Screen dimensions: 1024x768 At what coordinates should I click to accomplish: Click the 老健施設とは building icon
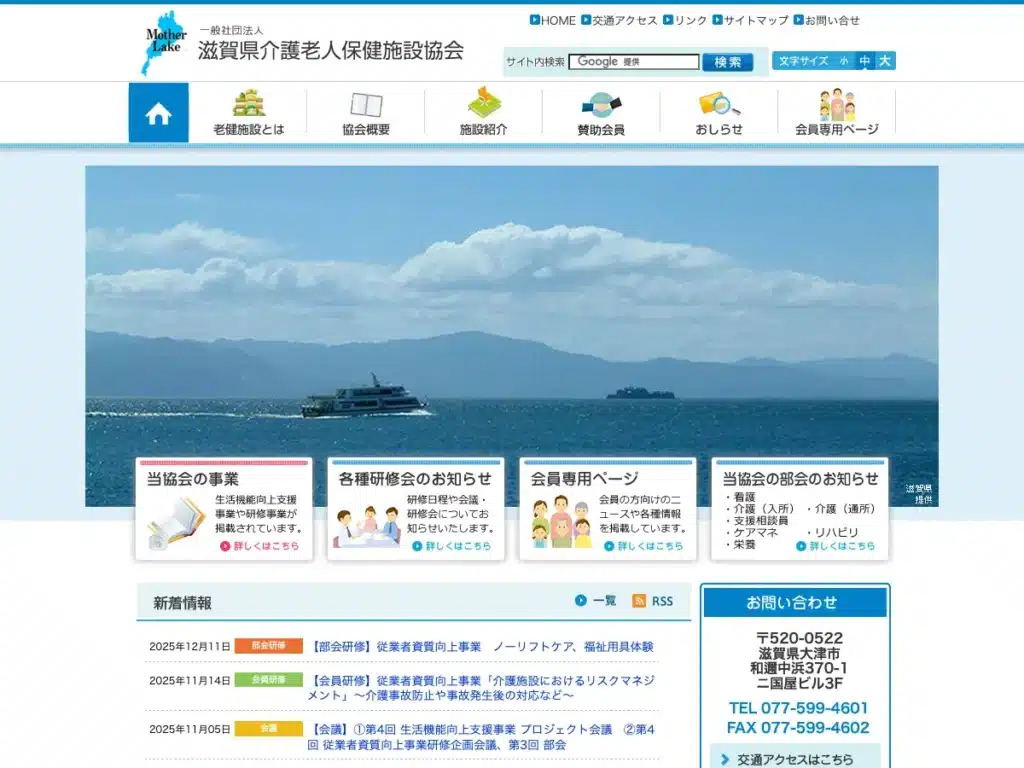249,104
